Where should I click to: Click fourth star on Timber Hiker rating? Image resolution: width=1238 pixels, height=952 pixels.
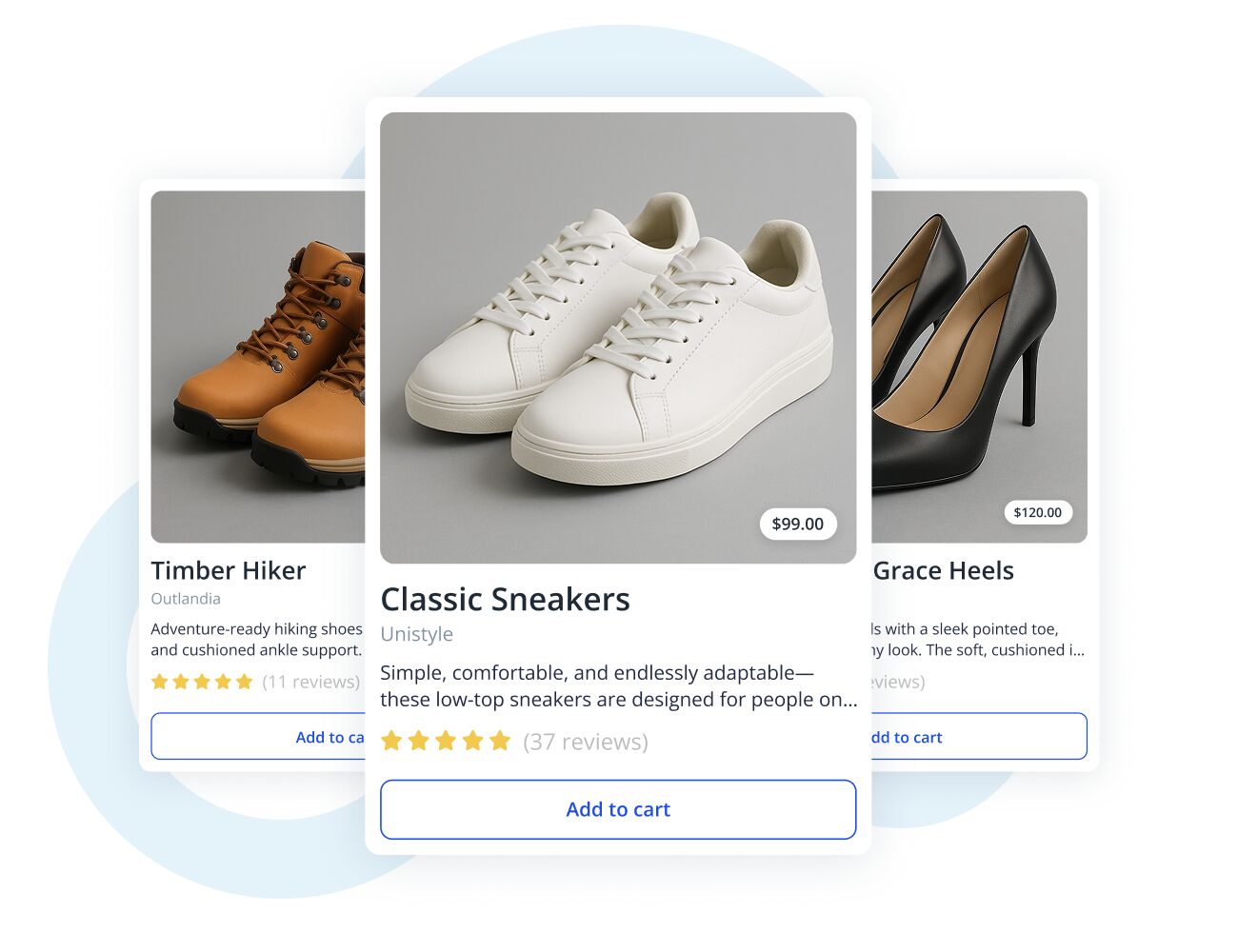coord(223,682)
